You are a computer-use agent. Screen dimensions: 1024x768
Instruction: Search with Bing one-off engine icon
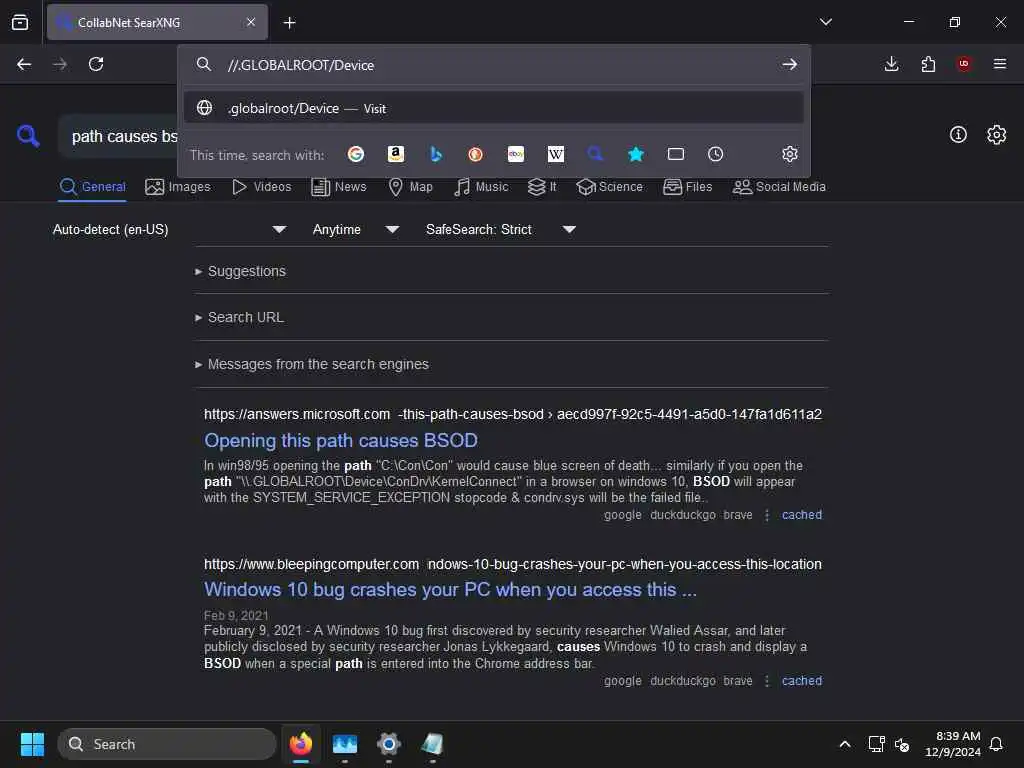(436, 154)
